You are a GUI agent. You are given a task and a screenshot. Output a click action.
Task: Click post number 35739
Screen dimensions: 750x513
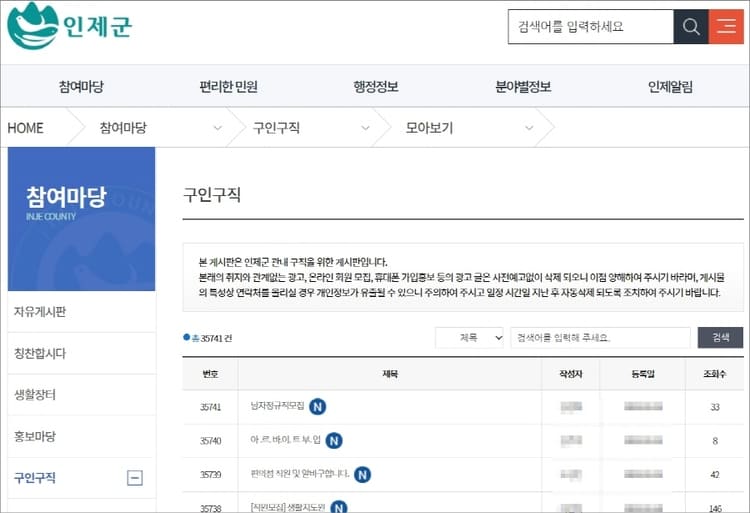pyautogui.click(x=210, y=474)
